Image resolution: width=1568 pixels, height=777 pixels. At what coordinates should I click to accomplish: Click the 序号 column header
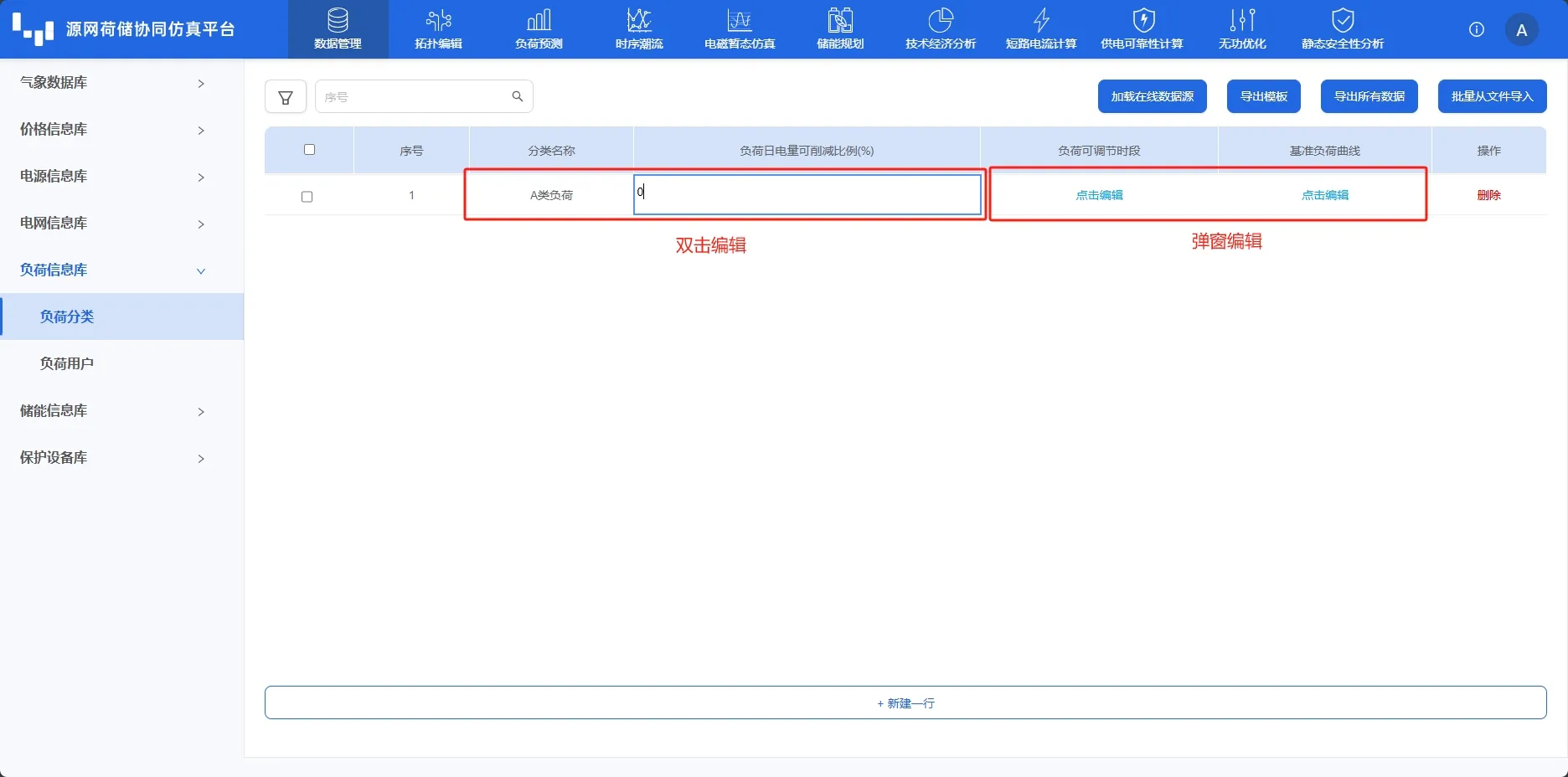[x=411, y=151]
